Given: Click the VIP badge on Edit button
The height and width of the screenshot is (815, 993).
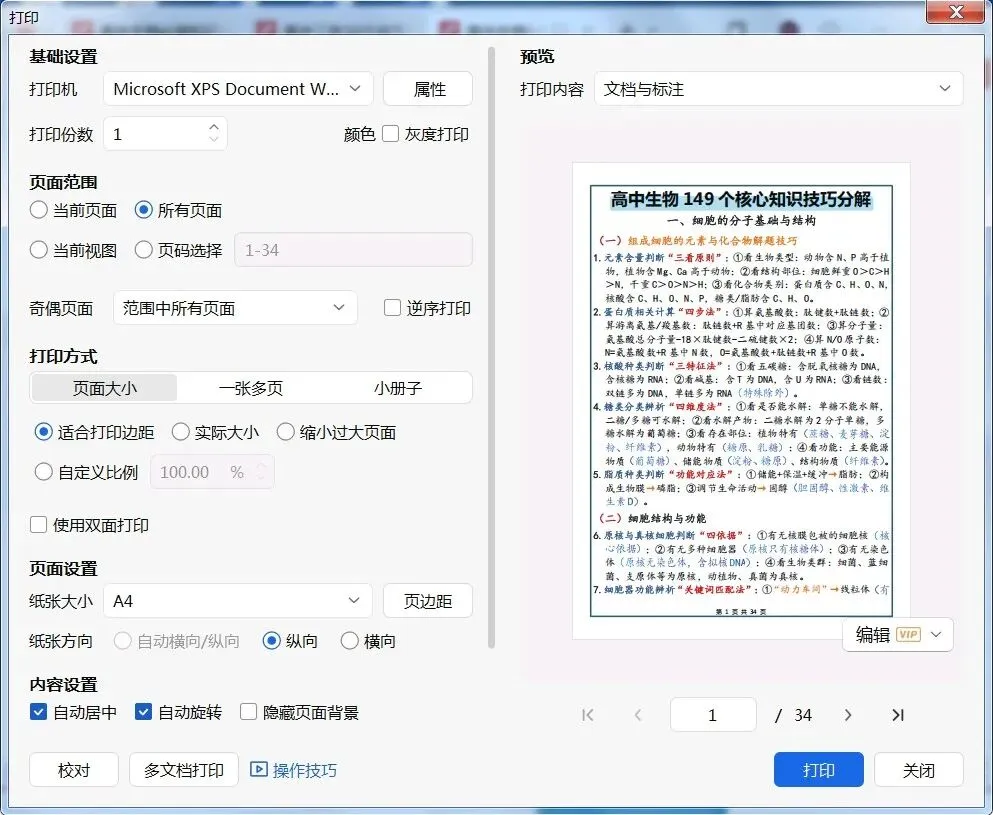Looking at the screenshot, I should 908,635.
